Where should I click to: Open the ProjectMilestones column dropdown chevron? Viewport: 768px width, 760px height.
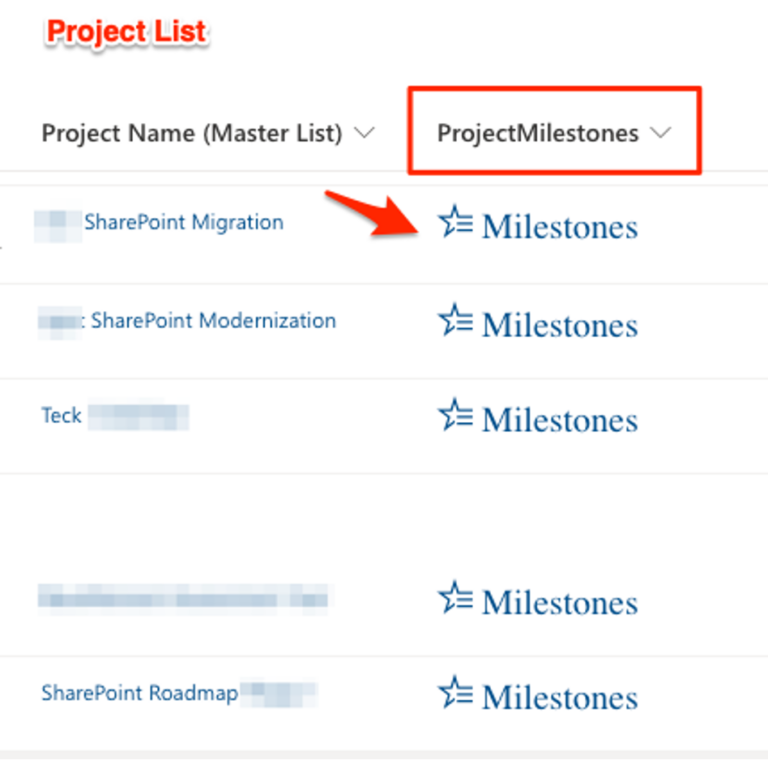(660, 133)
